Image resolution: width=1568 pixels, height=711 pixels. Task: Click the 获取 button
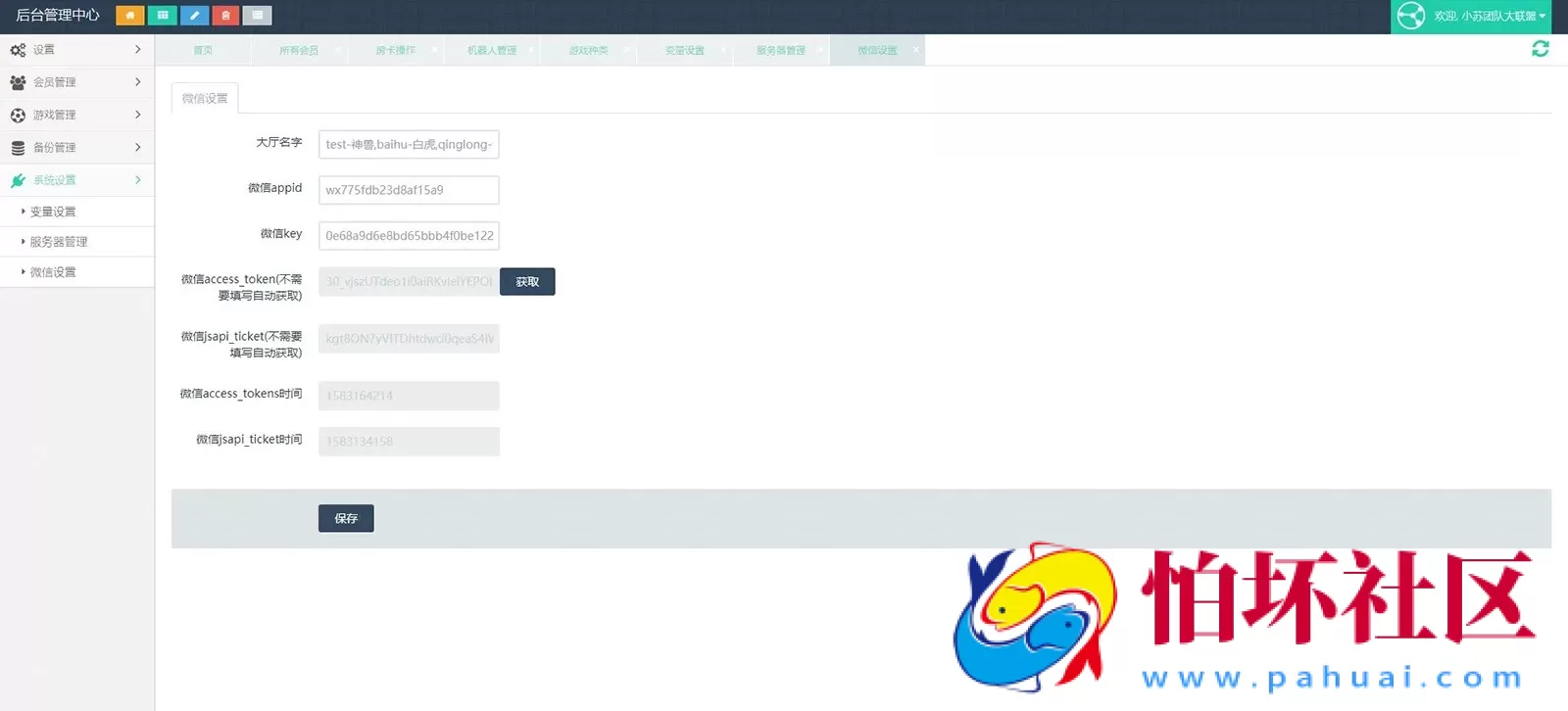pos(527,282)
